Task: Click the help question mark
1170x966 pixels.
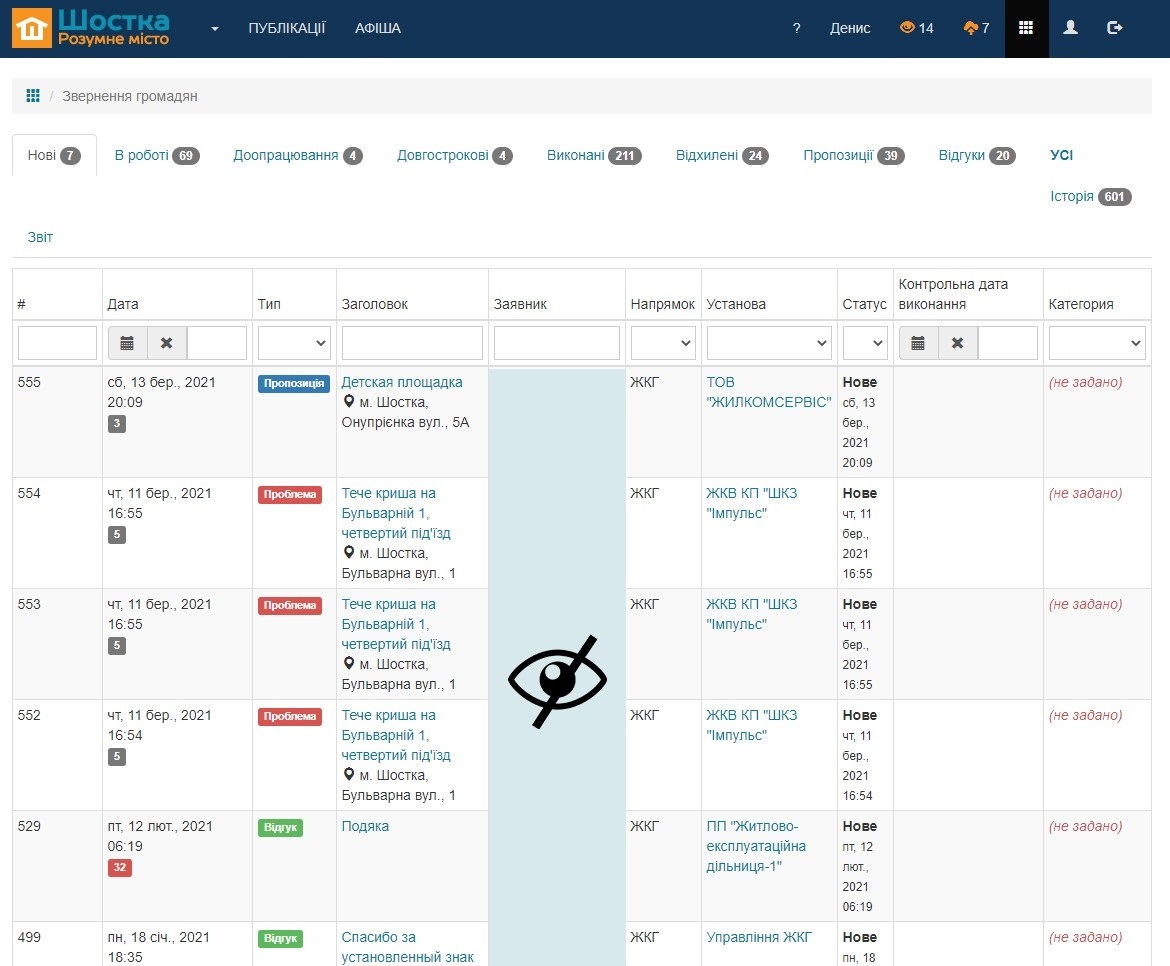Action: point(796,28)
